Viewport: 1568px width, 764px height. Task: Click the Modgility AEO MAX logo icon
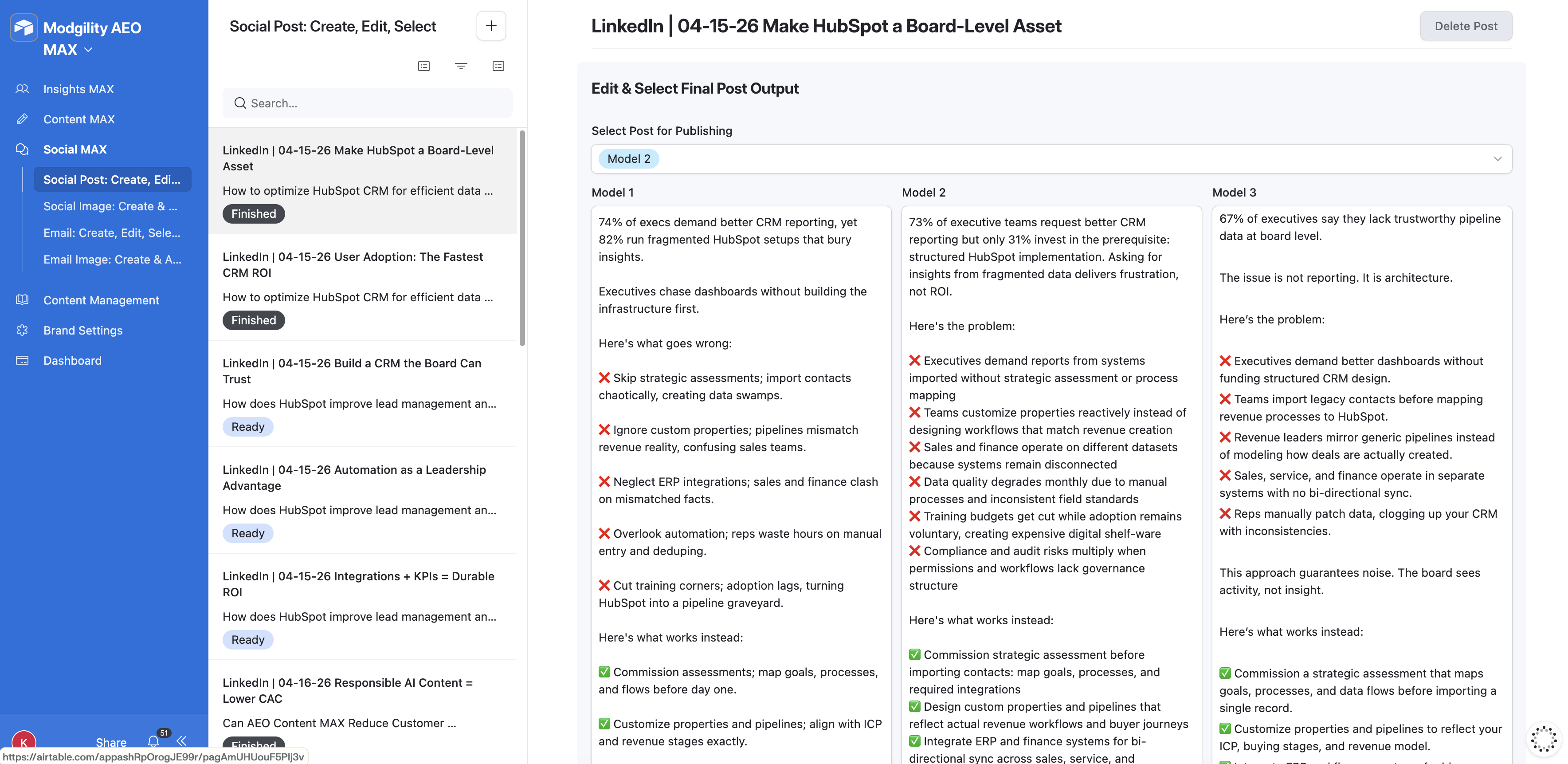[24, 28]
